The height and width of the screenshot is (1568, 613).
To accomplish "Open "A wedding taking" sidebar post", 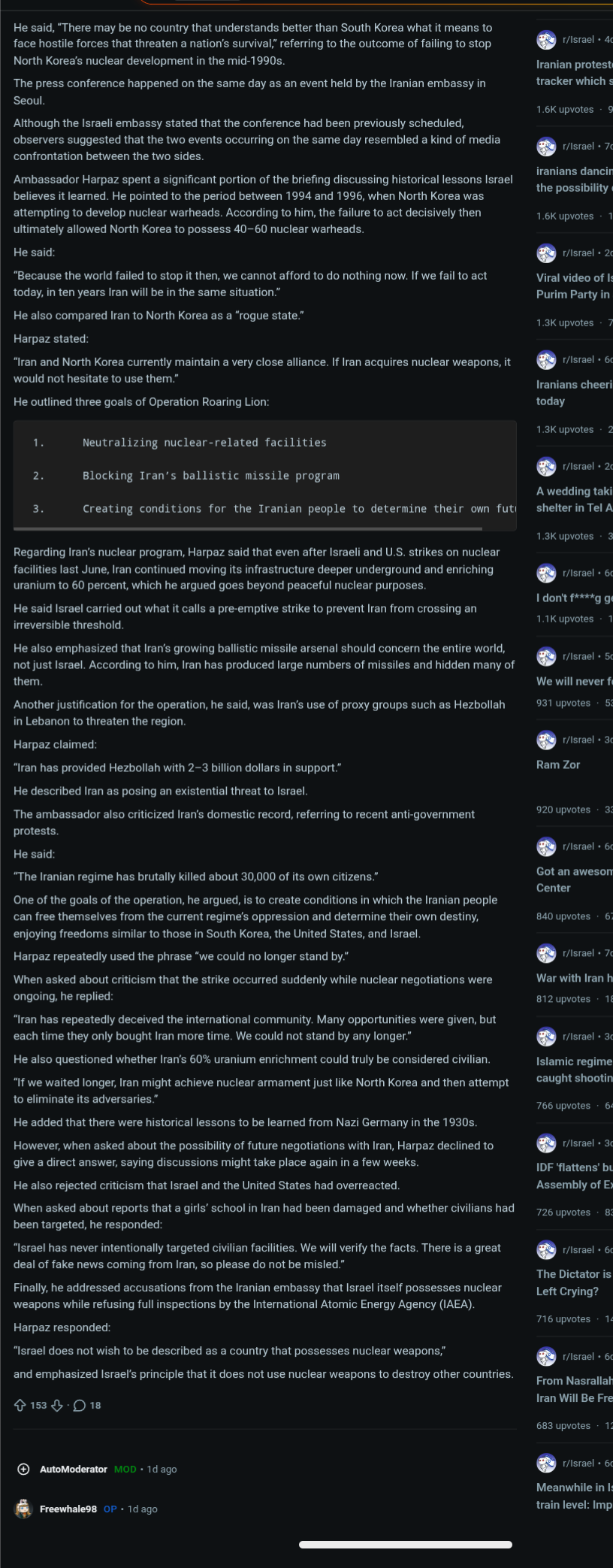I will click(x=574, y=499).
